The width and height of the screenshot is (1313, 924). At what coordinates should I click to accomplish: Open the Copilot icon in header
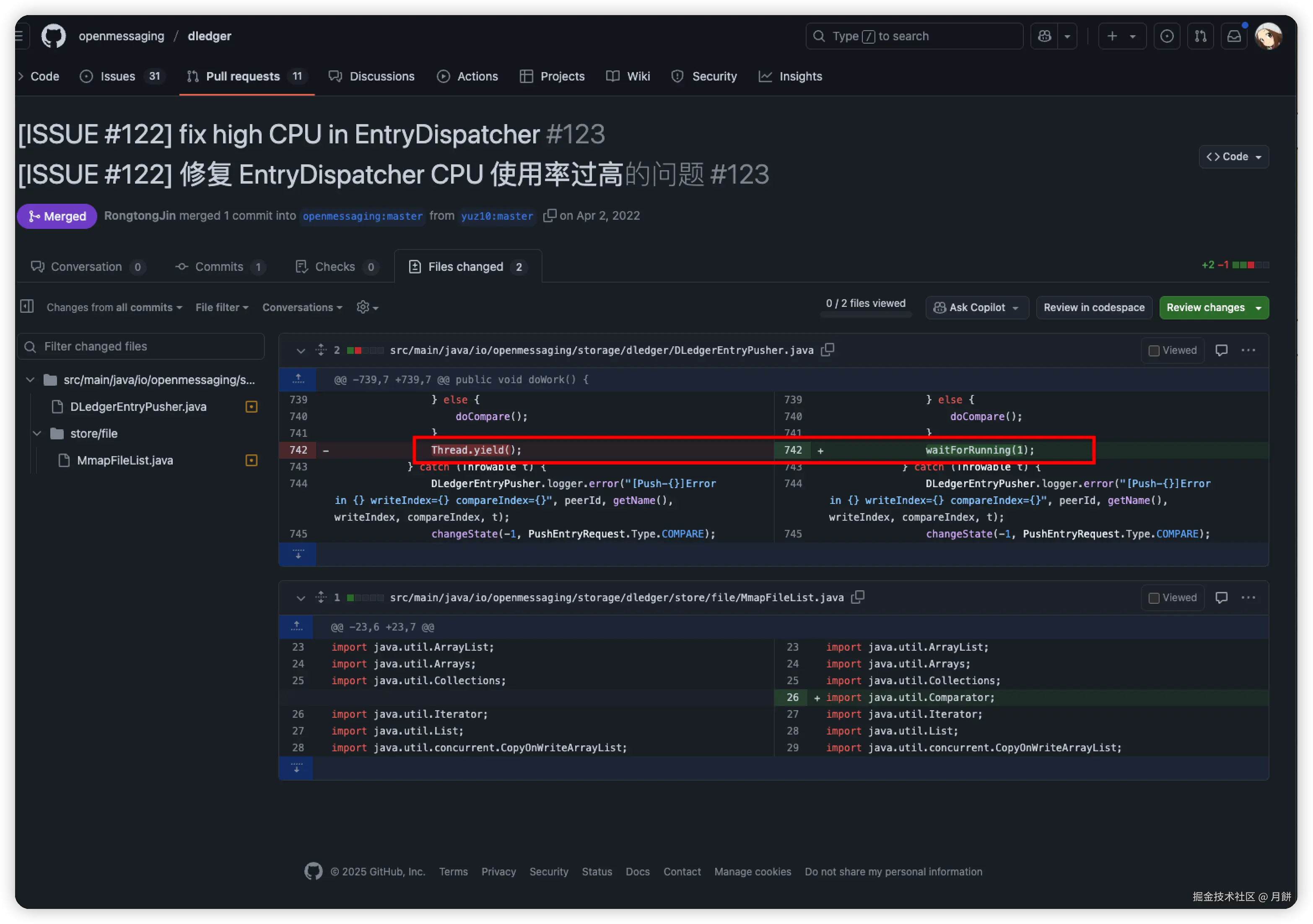coord(1044,36)
